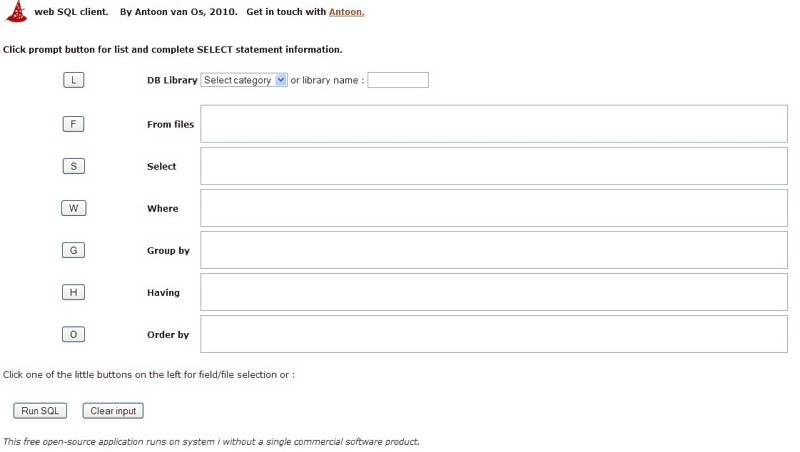
Task: Click the W prompt button for Where
Action: 73,208
